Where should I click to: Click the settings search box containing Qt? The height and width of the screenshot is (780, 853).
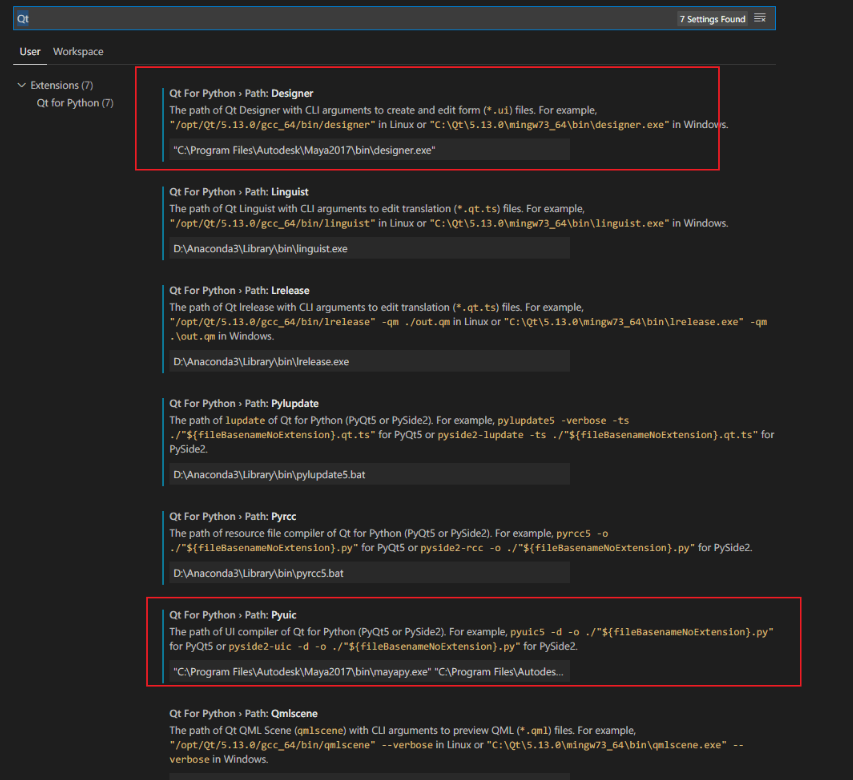394,18
